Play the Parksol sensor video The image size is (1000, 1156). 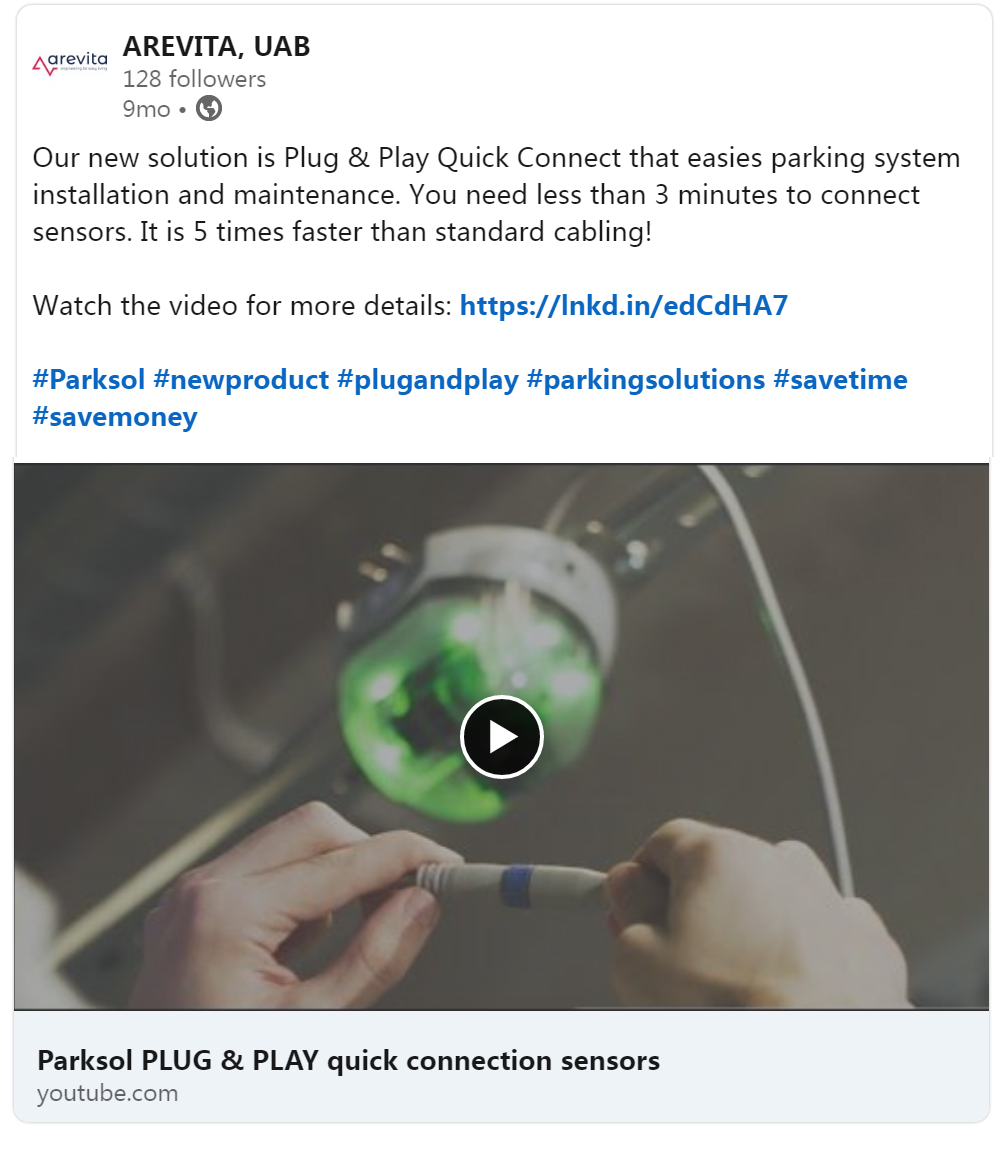click(501, 737)
